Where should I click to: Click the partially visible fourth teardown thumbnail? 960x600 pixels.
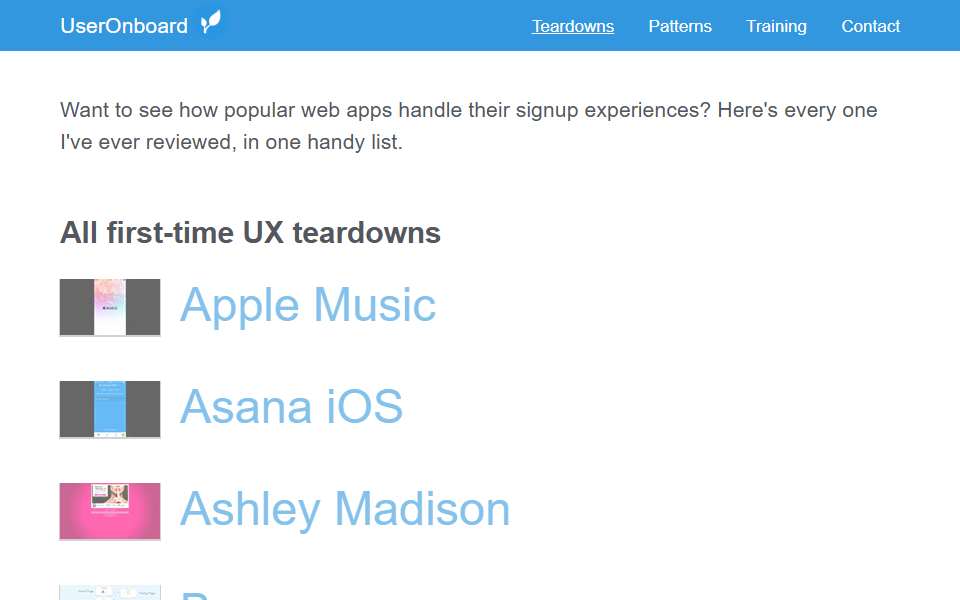pos(110,593)
